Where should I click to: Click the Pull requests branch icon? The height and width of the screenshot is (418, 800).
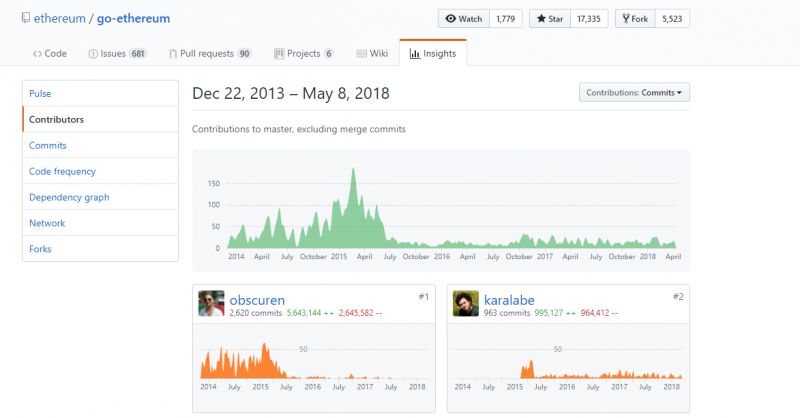pos(173,54)
